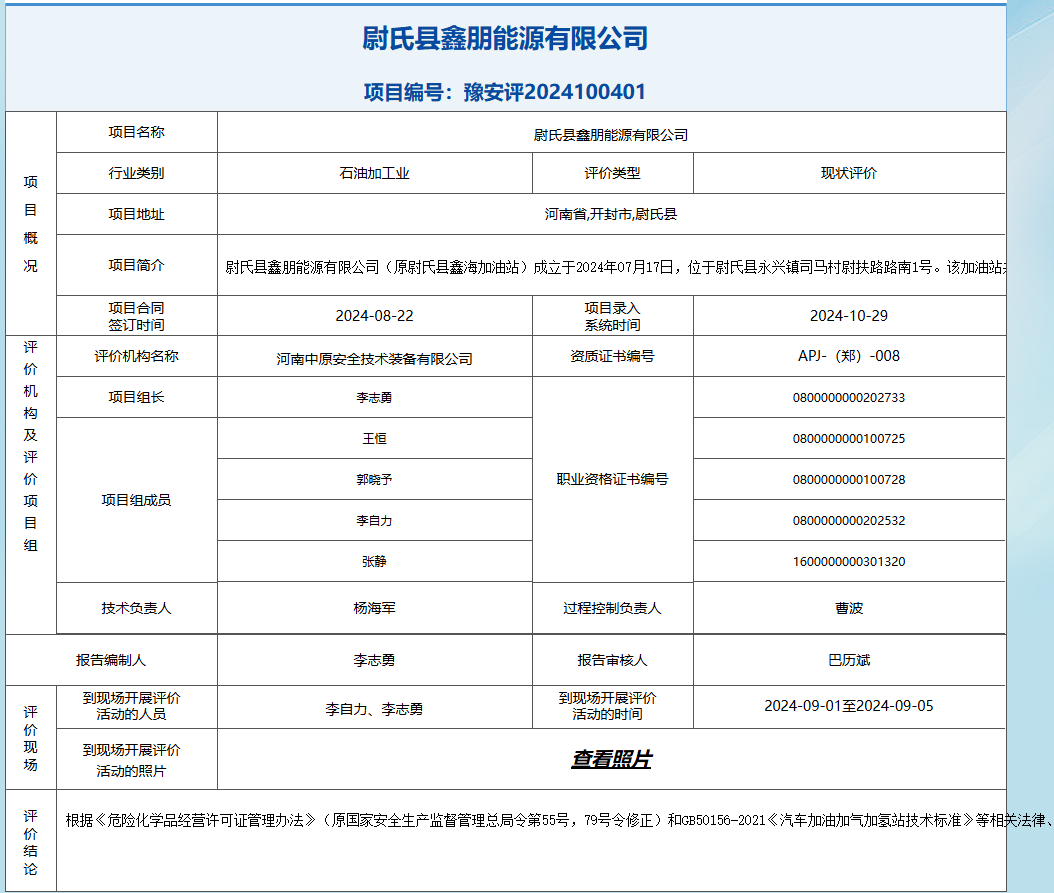1054x893 pixels.
Task: Click the 项目名称 label cell
Action: pos(136,132)
